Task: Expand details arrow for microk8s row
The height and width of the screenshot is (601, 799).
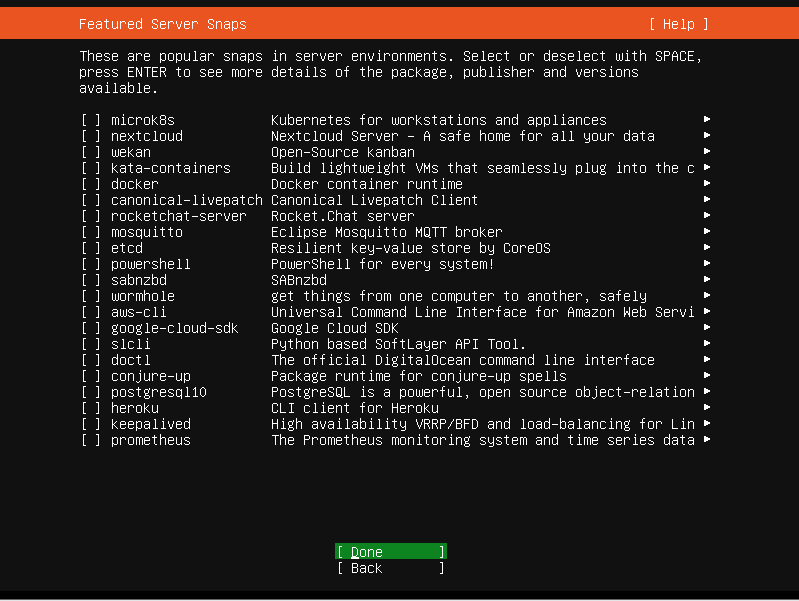Action: click(x=707, y=119)
